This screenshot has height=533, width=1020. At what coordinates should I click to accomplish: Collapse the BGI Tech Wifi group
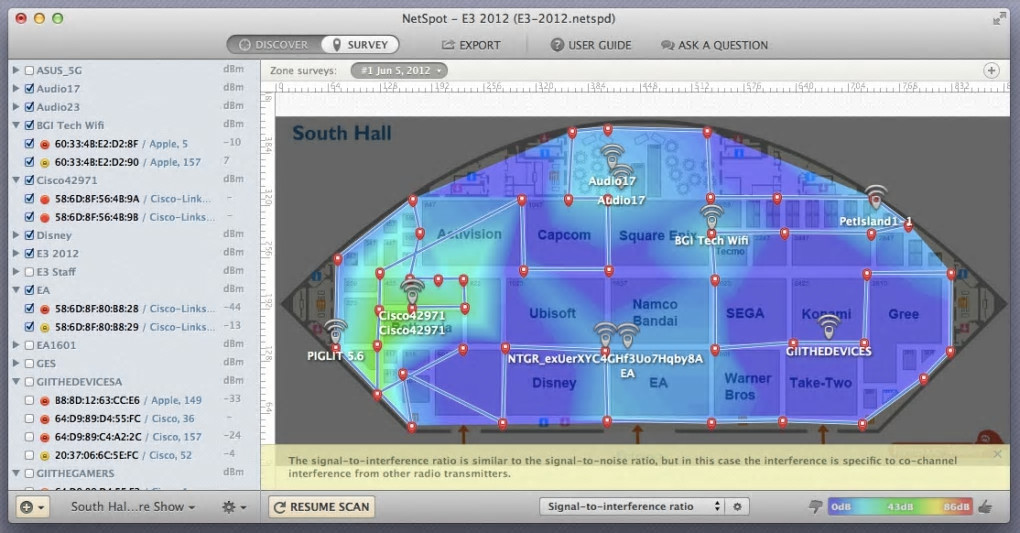[x=16, y=125]
